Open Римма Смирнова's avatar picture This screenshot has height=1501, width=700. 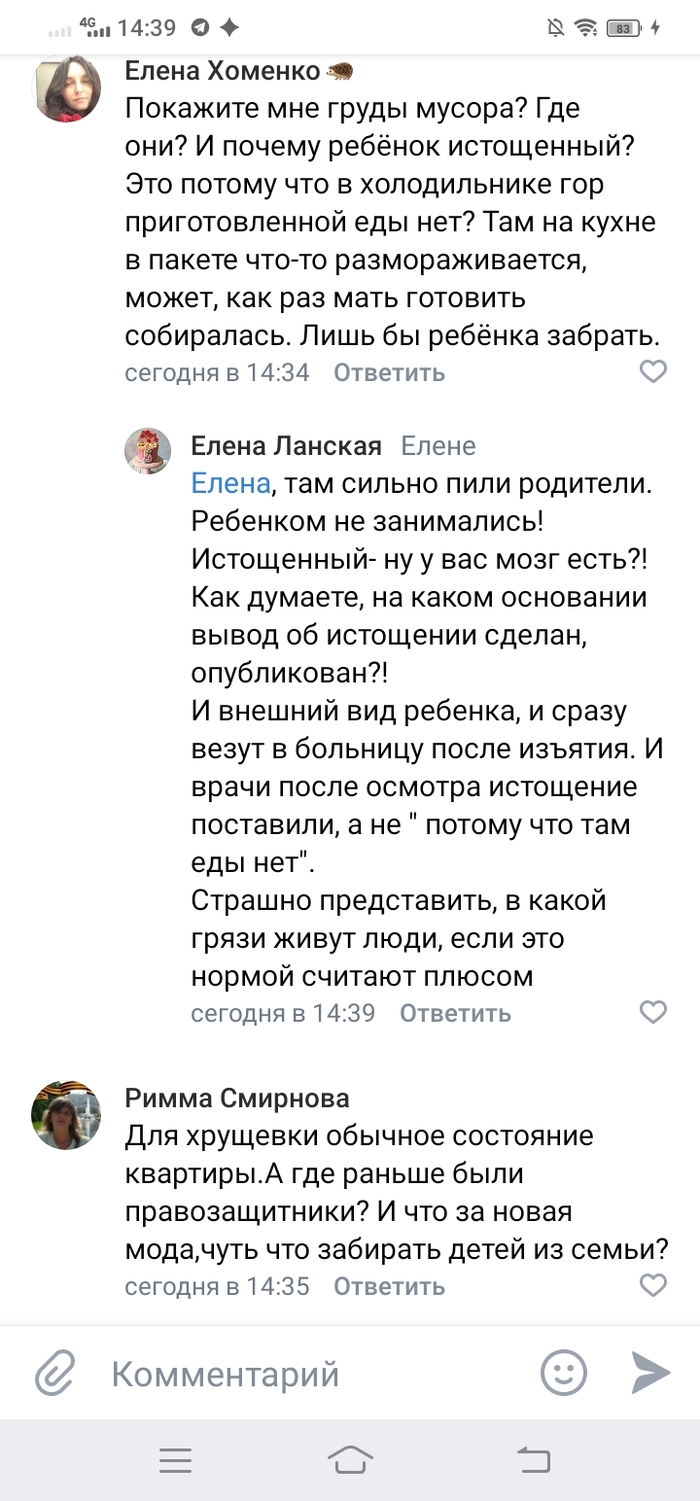coord(67,1115)
